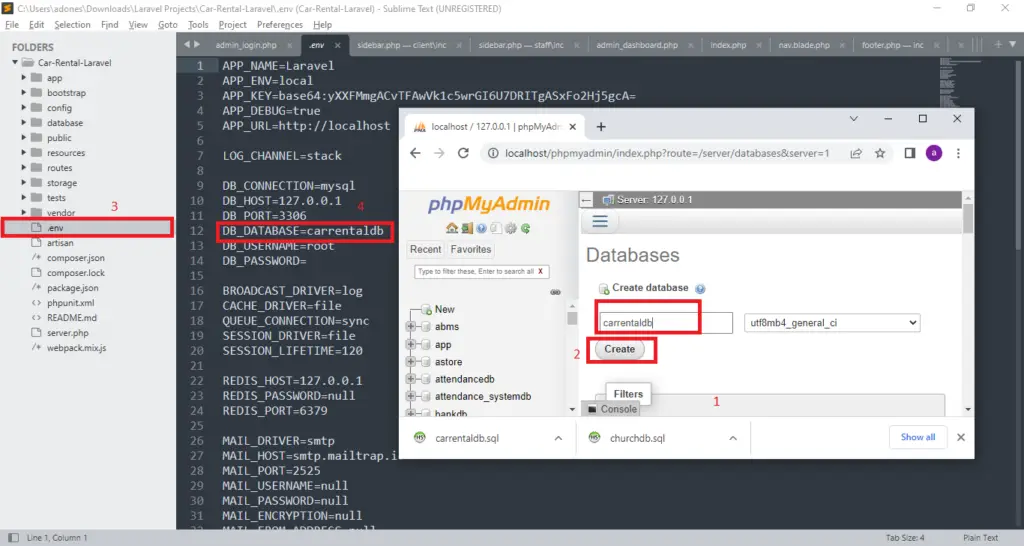Select the collation utf8mb4_general_ci dropdown
Screen dimensions: 1024x546
(832, 323)
